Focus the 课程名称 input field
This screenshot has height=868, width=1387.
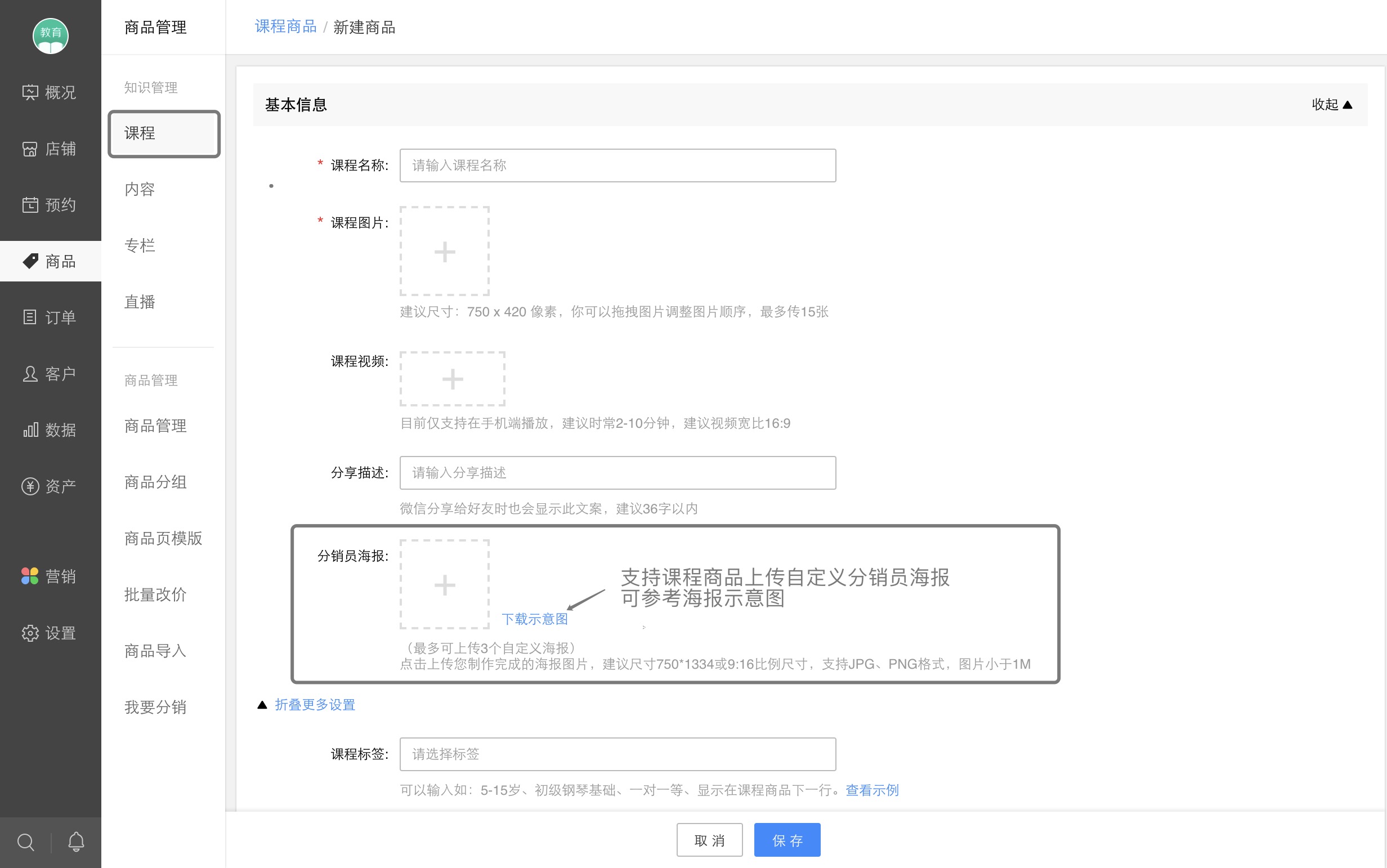tap(618, 165)
